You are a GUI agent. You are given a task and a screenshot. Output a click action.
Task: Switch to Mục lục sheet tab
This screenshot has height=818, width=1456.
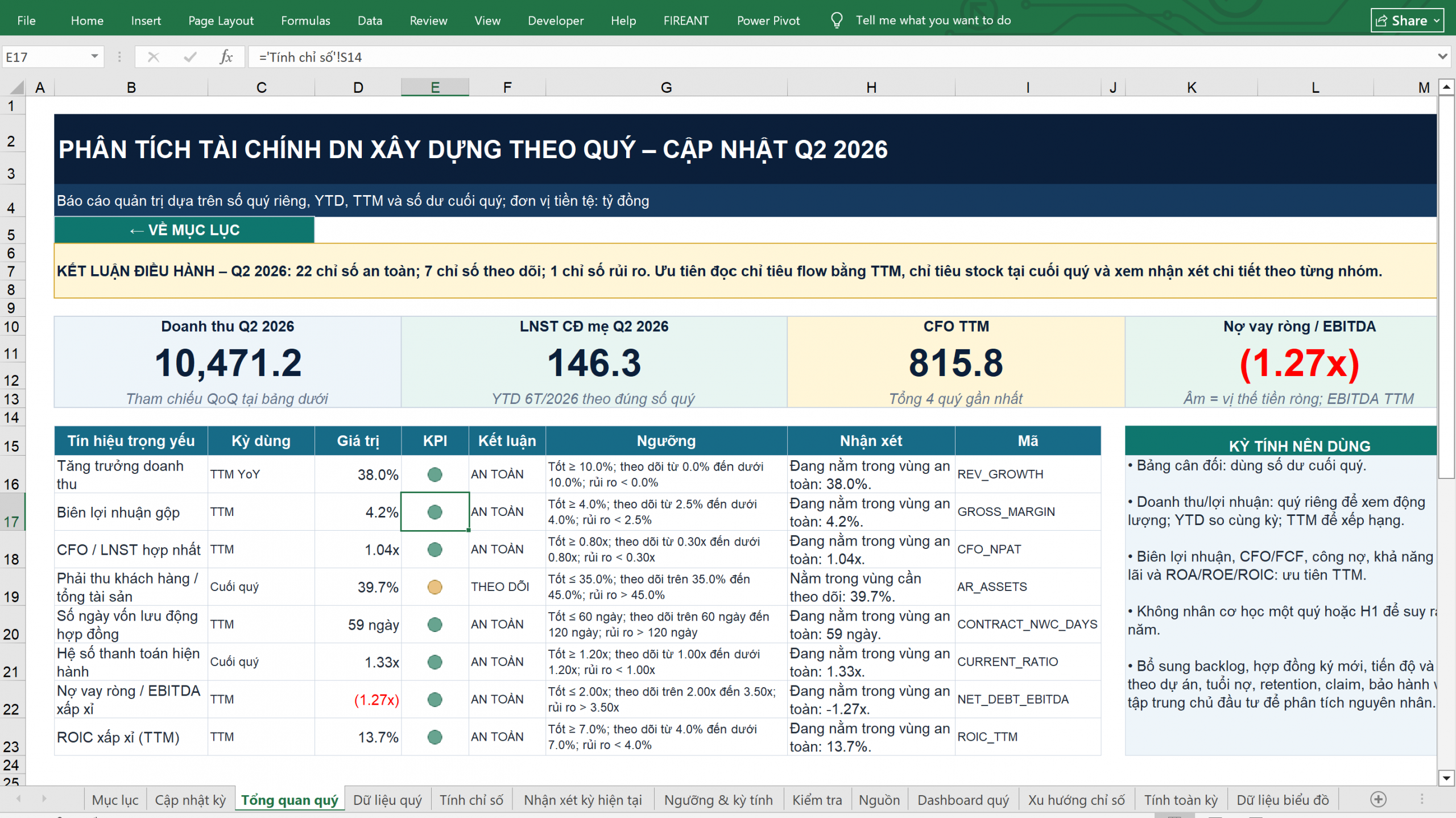[x=115, y=800]
